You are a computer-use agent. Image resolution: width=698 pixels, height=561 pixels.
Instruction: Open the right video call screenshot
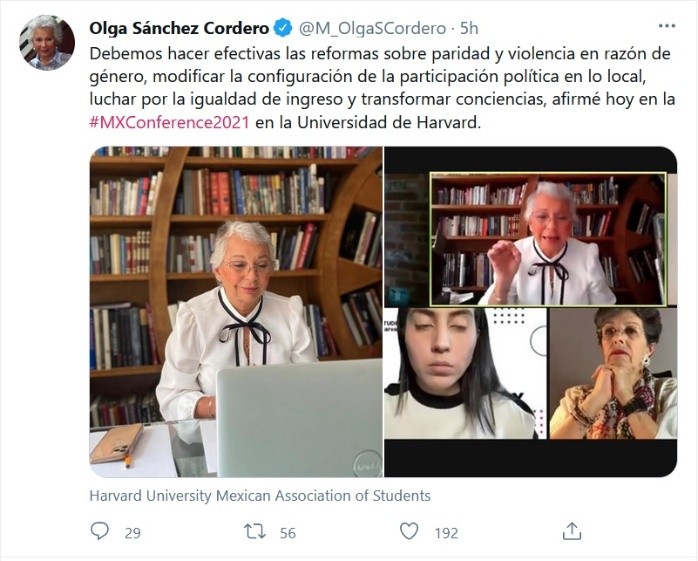[531, 312]
